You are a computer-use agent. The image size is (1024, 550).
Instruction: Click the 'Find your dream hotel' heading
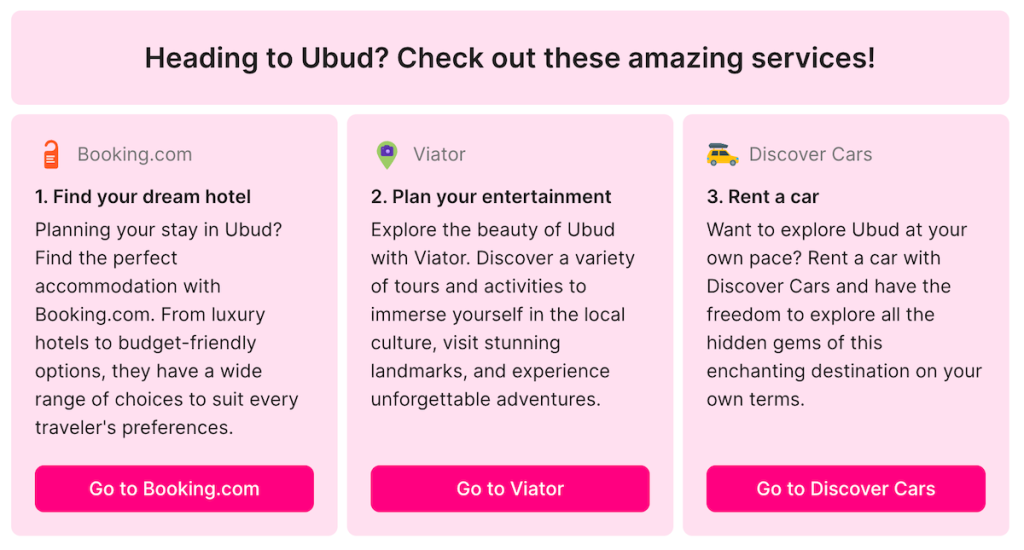(x=143, y=197)
